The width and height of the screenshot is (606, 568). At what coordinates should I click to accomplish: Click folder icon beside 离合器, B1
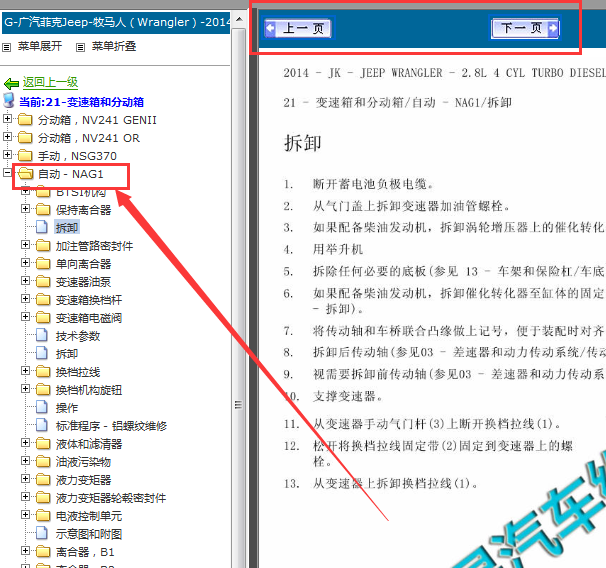coord(43,551)
